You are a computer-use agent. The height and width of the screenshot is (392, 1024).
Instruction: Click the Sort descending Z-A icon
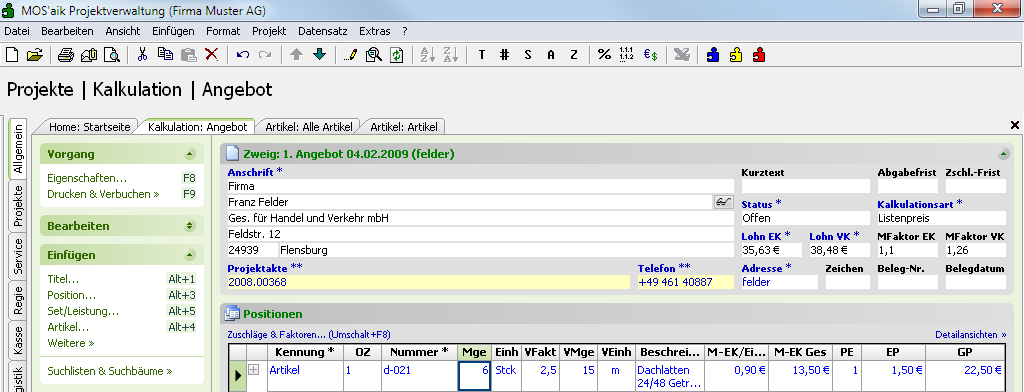tap(451, 55)
